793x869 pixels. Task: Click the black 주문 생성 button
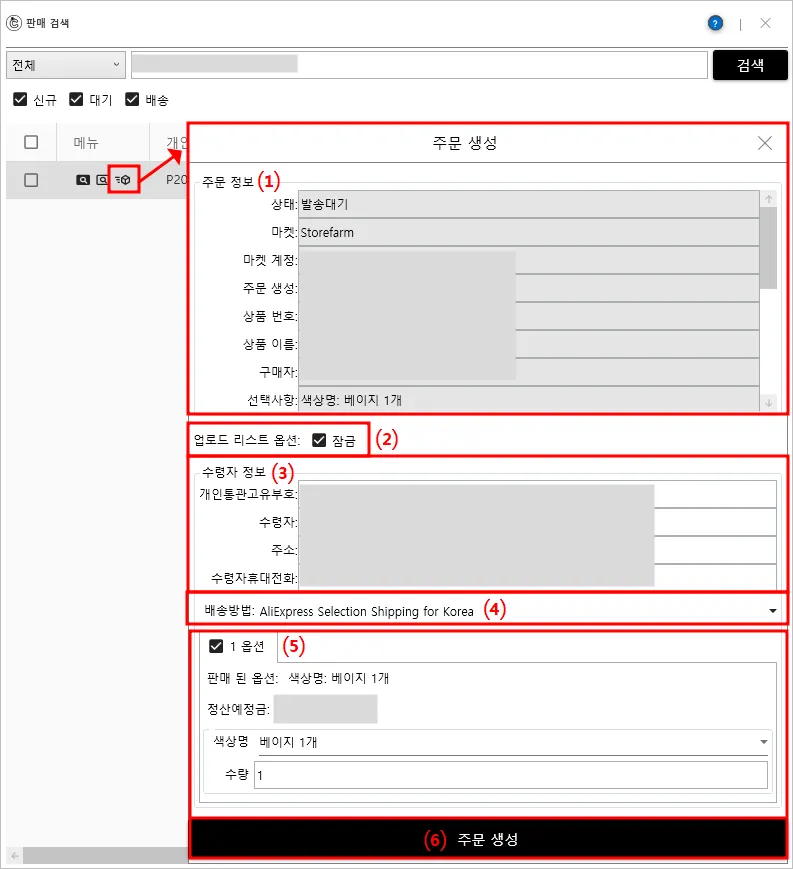pyautogui.click(x=488, y=839)
